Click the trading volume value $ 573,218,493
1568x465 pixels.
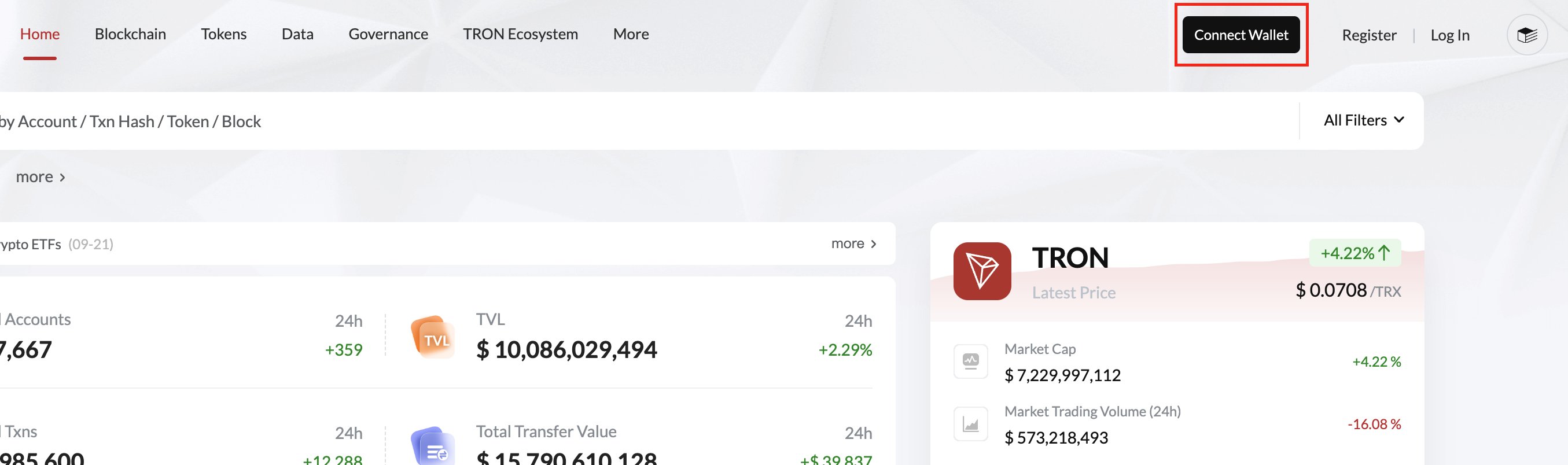(x=1055, y=438)
